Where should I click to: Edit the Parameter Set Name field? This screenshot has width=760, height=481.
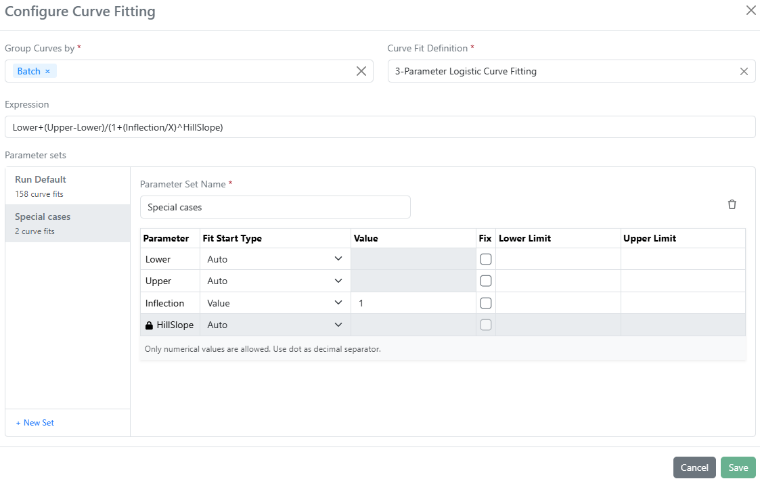pyautogui.click(x=275, y=207)
